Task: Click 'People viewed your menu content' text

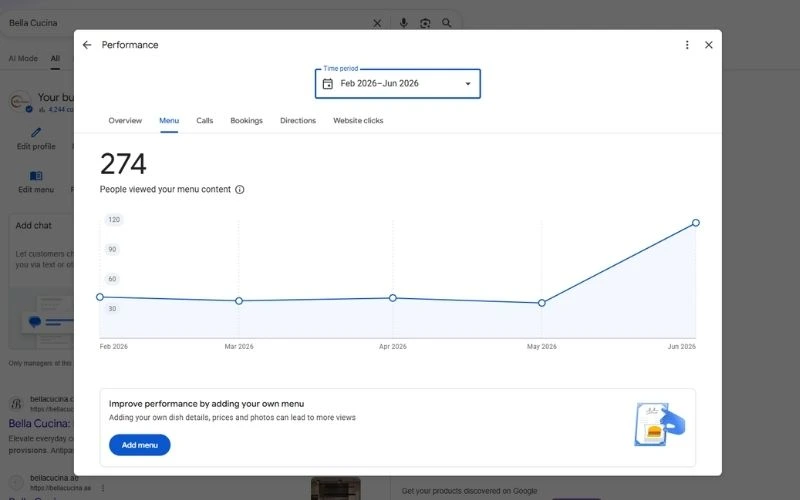Action: [x=165, y=189]
